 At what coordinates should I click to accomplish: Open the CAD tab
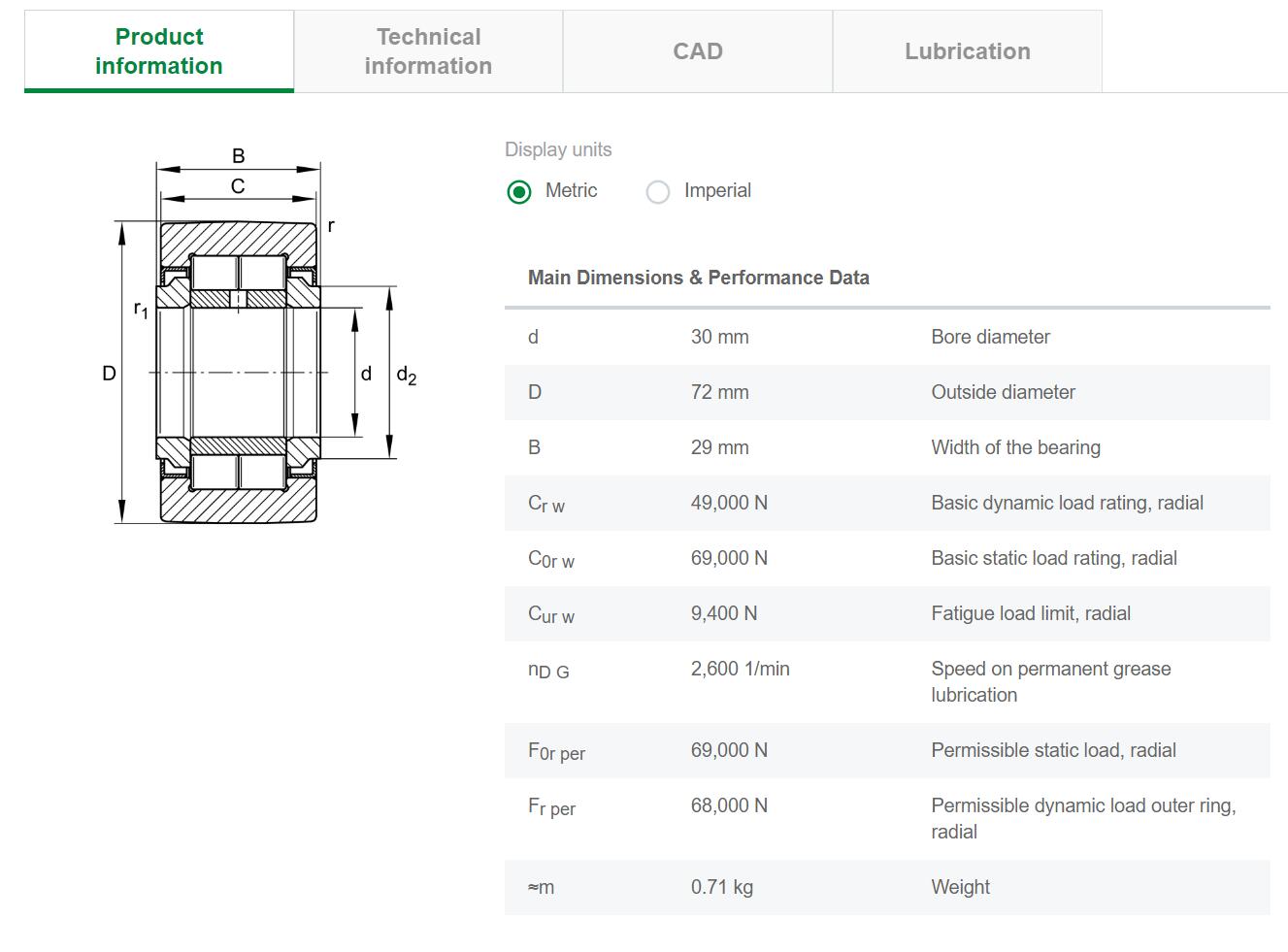coord(698,51)
